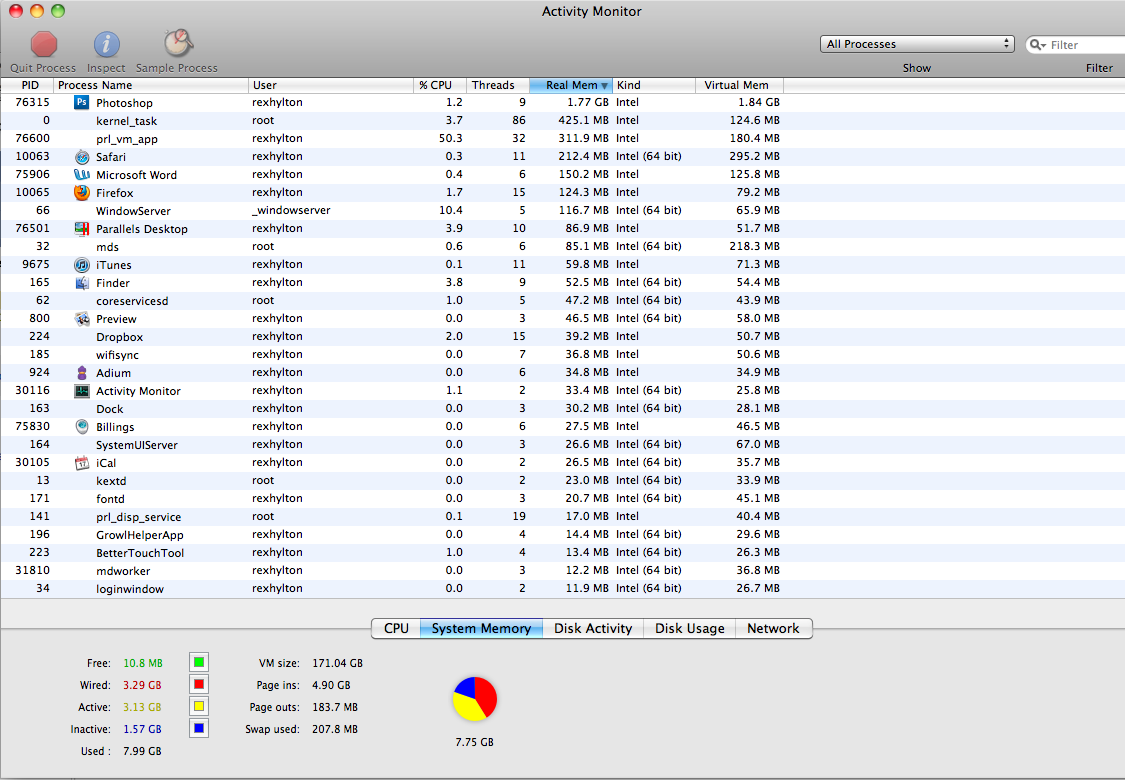Click the yellow Active memory swatch
Viewport: 1125px width, 780px height.
199,707
